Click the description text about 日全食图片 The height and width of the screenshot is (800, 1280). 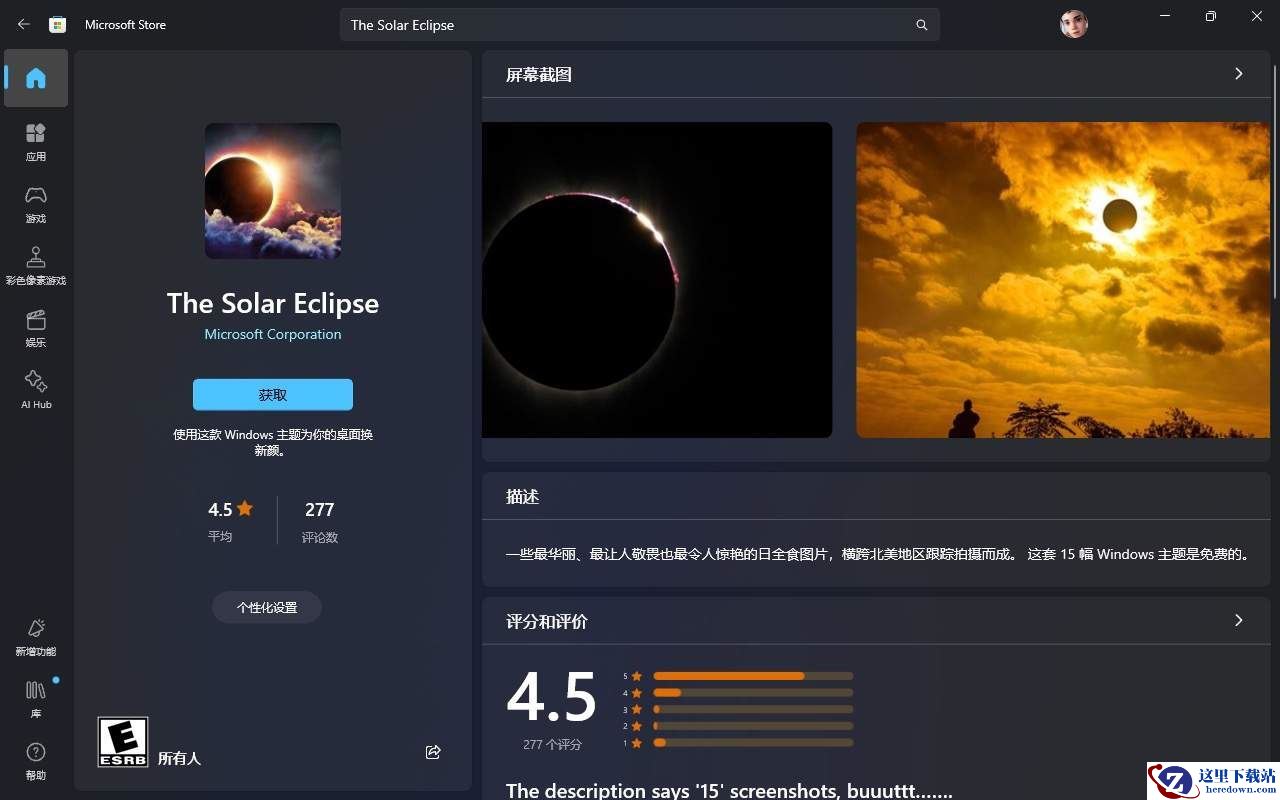coord(879,554)
